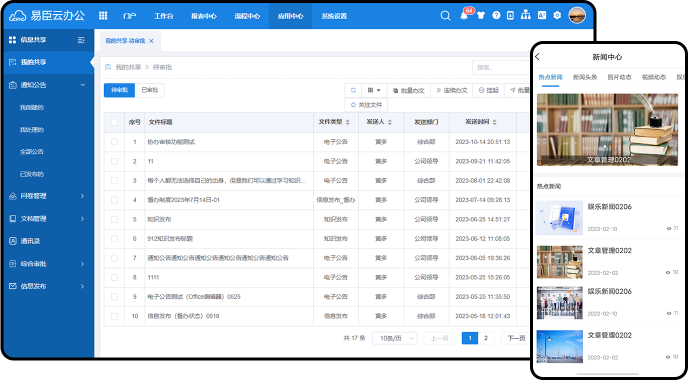Click the 通讯录 contacts sidebar icon
The width and height of the screenshot is (688, 380).
[x=12, y=241]
